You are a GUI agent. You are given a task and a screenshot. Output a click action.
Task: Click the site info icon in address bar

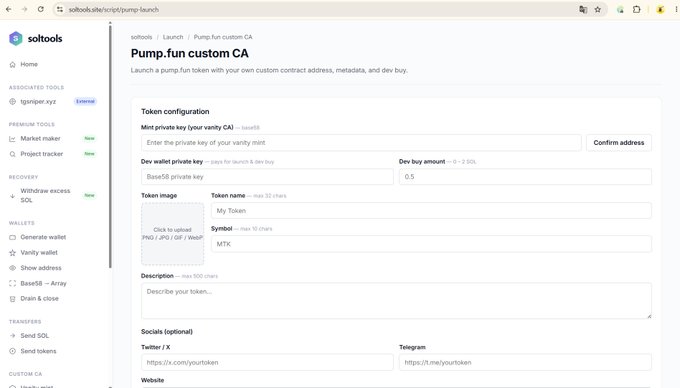pyautogui.click(x=60, y=9)
